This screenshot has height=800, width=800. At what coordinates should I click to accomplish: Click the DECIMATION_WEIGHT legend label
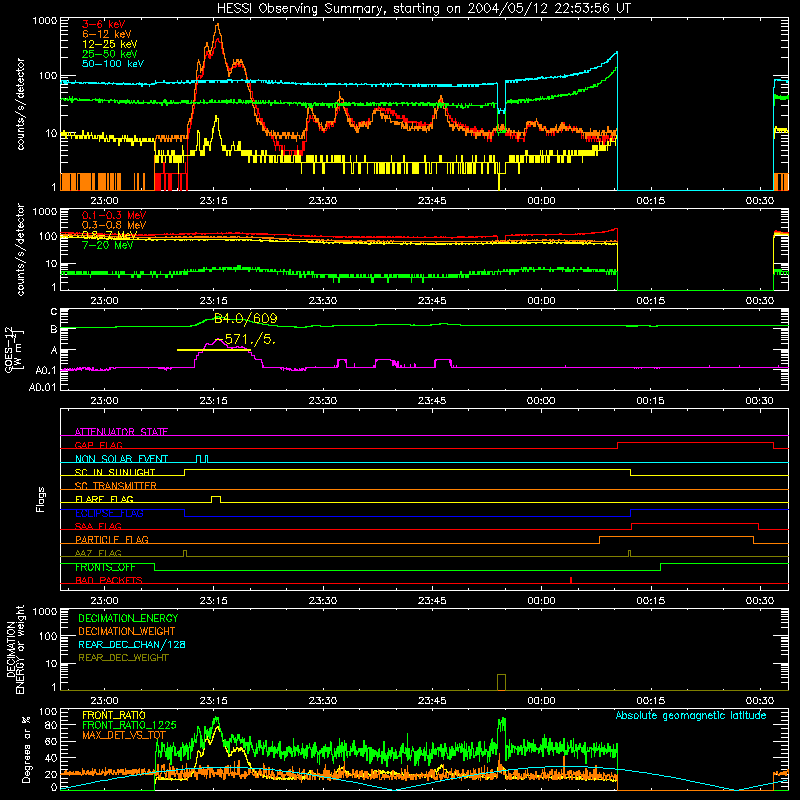click(x=127, y=631)
